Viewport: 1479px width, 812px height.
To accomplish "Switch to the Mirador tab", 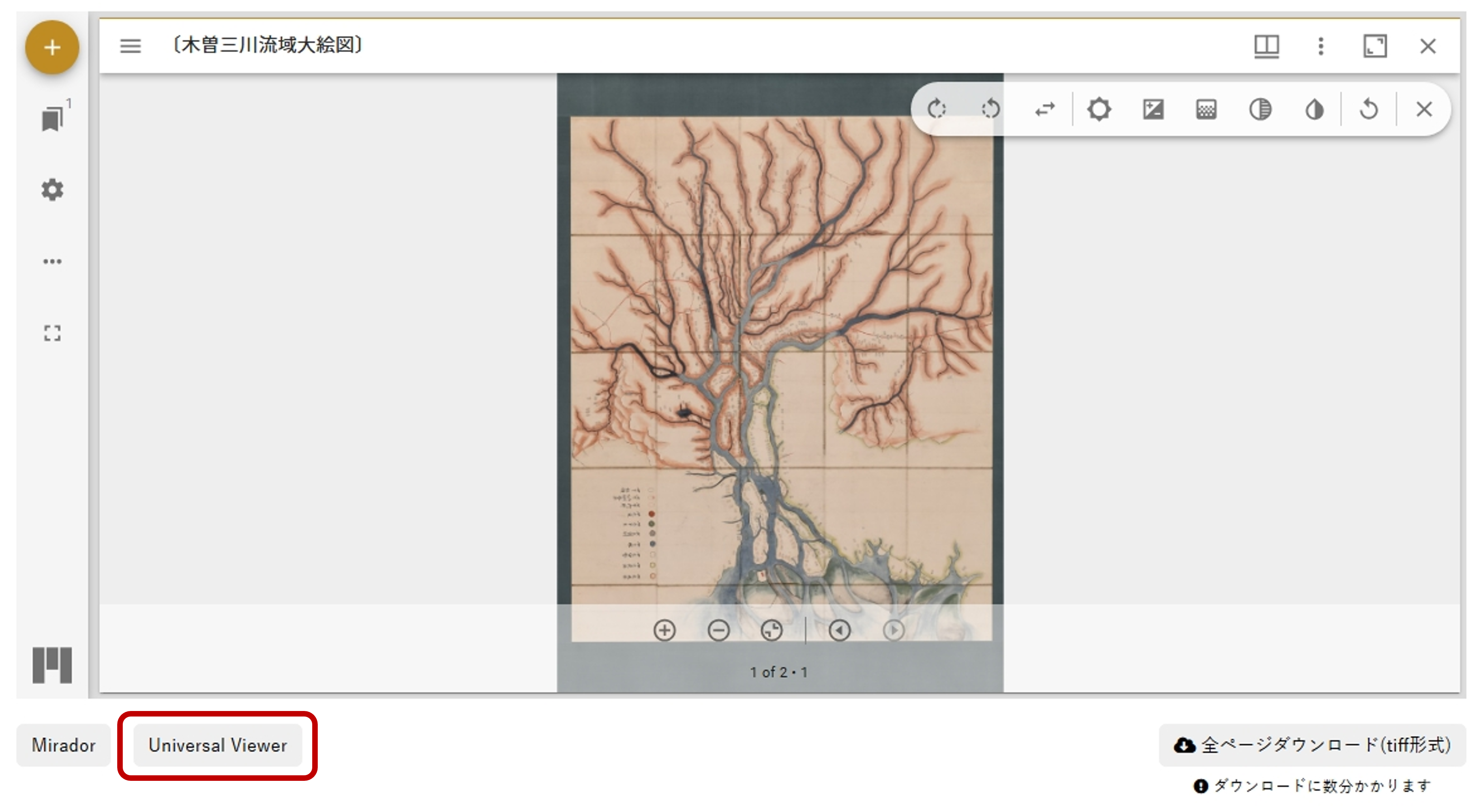I will tap(63, 745).
